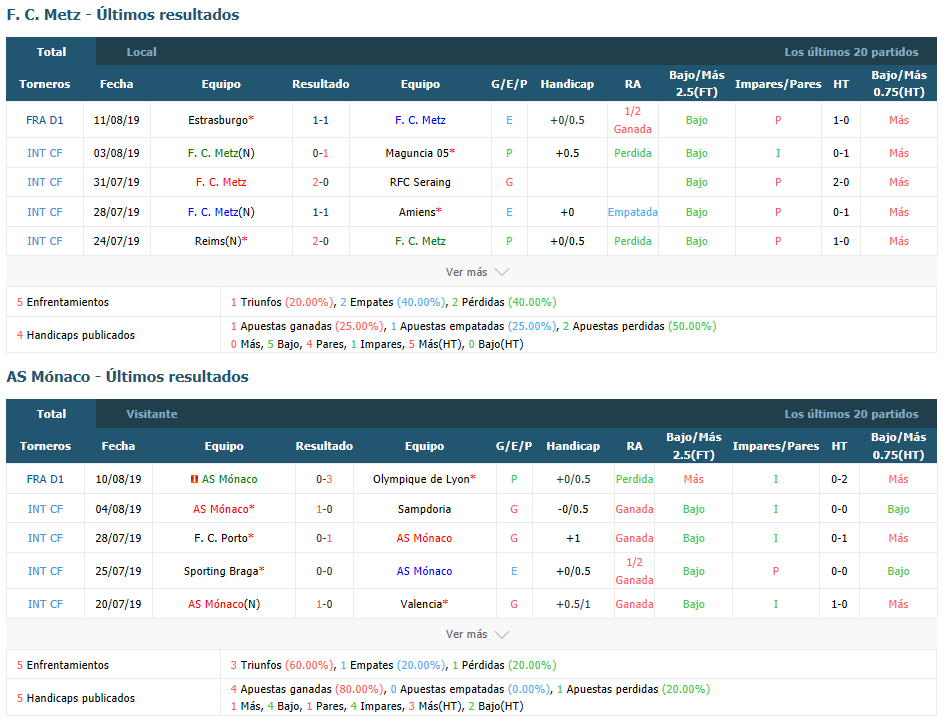This screenshot has height=723, width=950.
Task: Click the G/E/P header in AS Mónaco table
Action: [x=514, y=446]
